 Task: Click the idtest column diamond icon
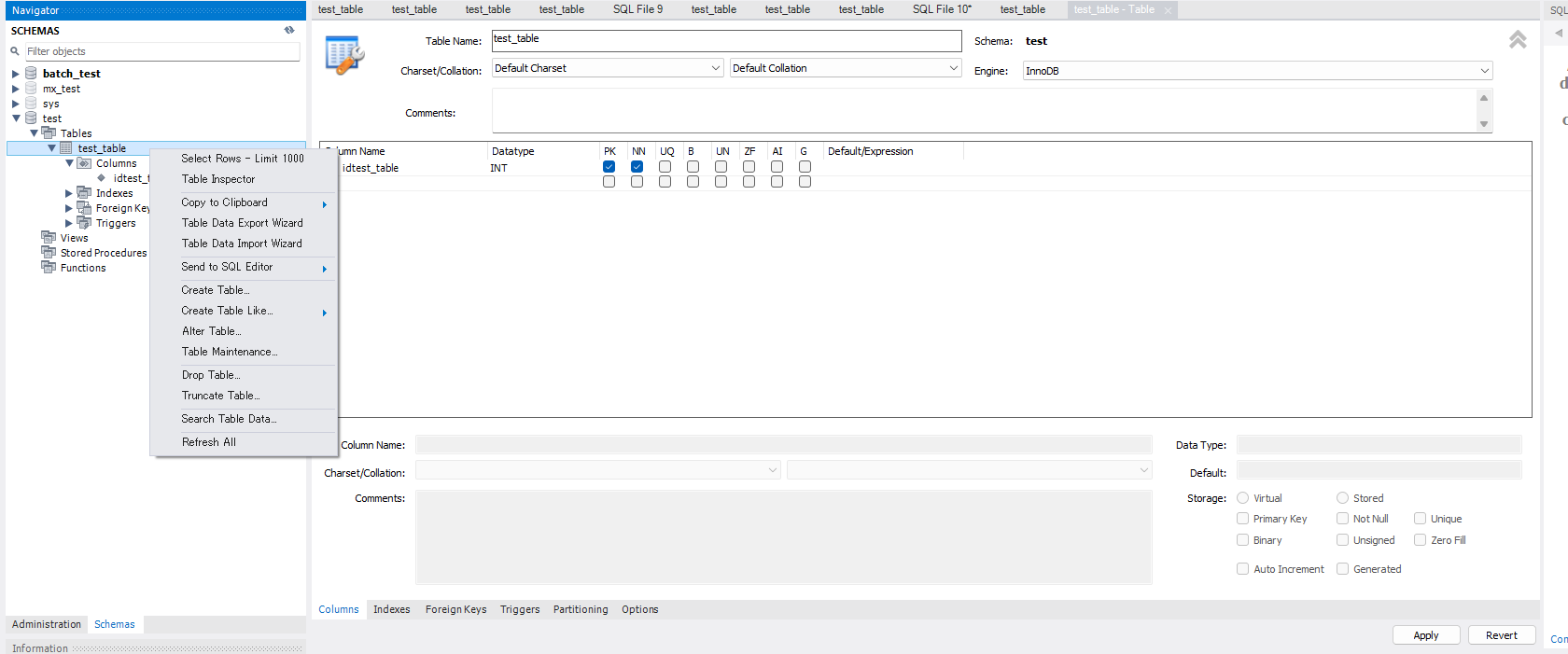point(101,177)
